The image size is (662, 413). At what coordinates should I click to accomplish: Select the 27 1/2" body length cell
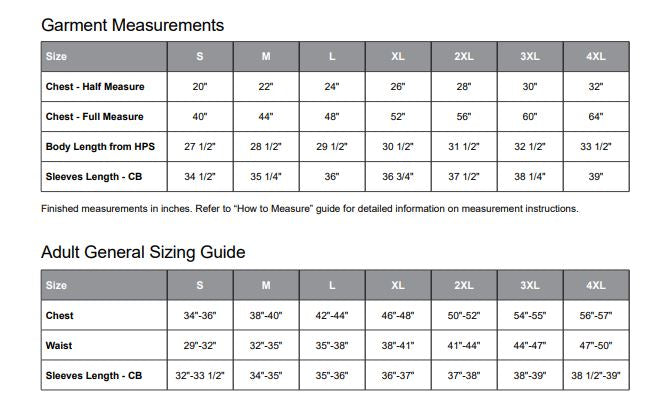[x=200, y=147]
